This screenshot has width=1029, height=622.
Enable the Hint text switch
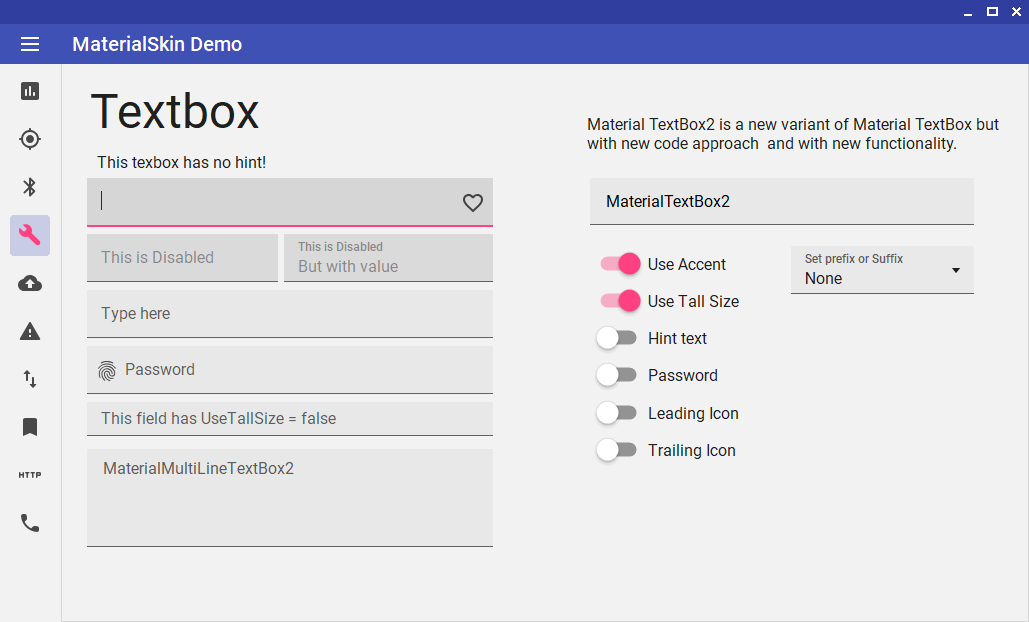(616, 338)
